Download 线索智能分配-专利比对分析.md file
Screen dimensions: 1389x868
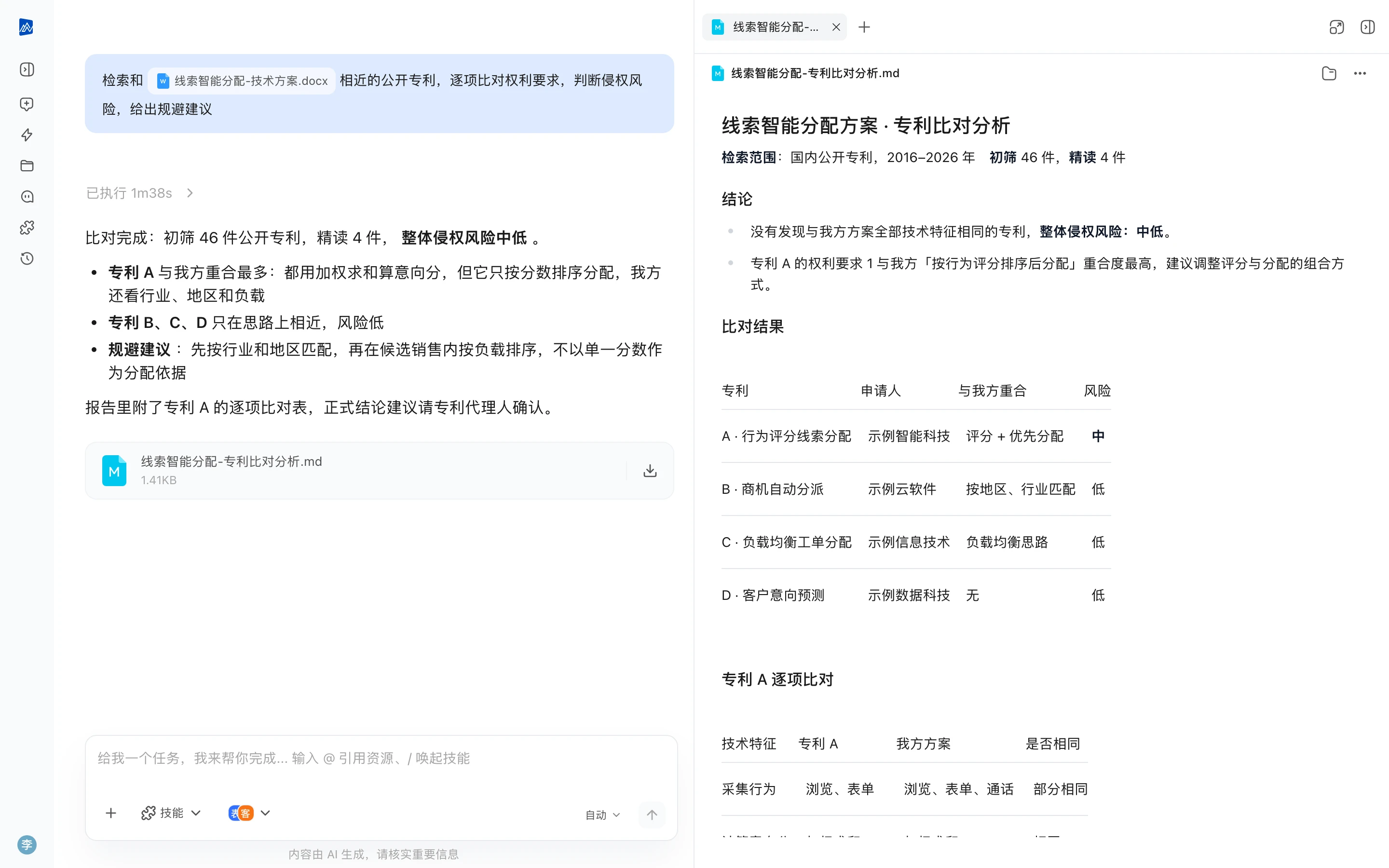(x=650, y=471)
